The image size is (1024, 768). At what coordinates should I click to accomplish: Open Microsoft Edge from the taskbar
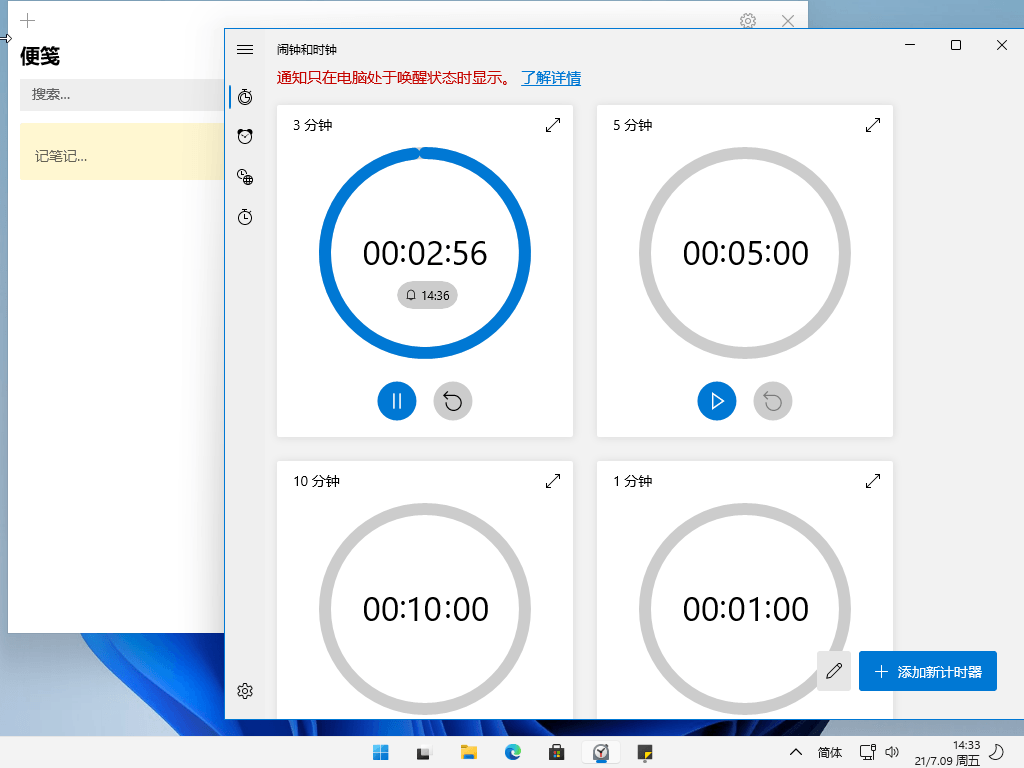(x=513, y=752)
